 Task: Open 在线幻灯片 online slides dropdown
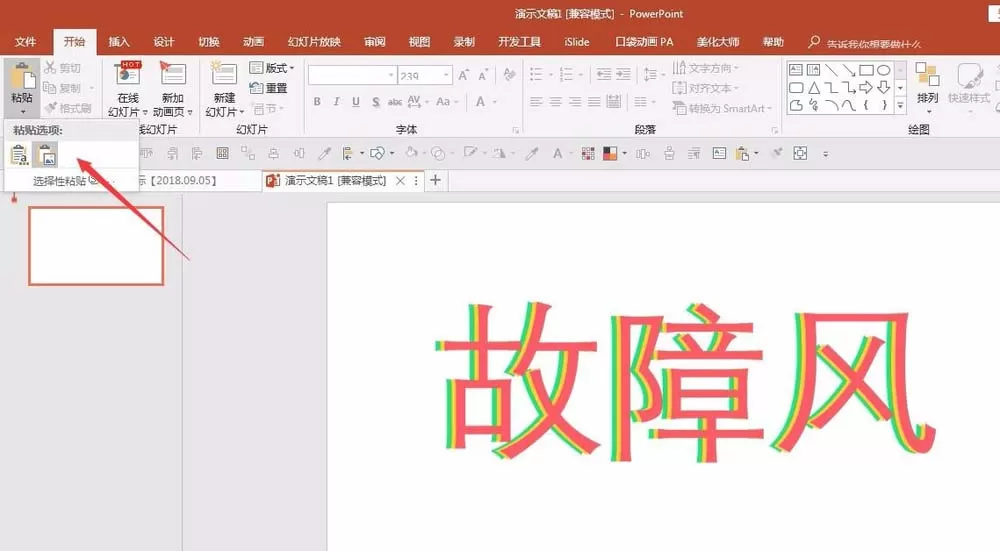tap(128, 89)
